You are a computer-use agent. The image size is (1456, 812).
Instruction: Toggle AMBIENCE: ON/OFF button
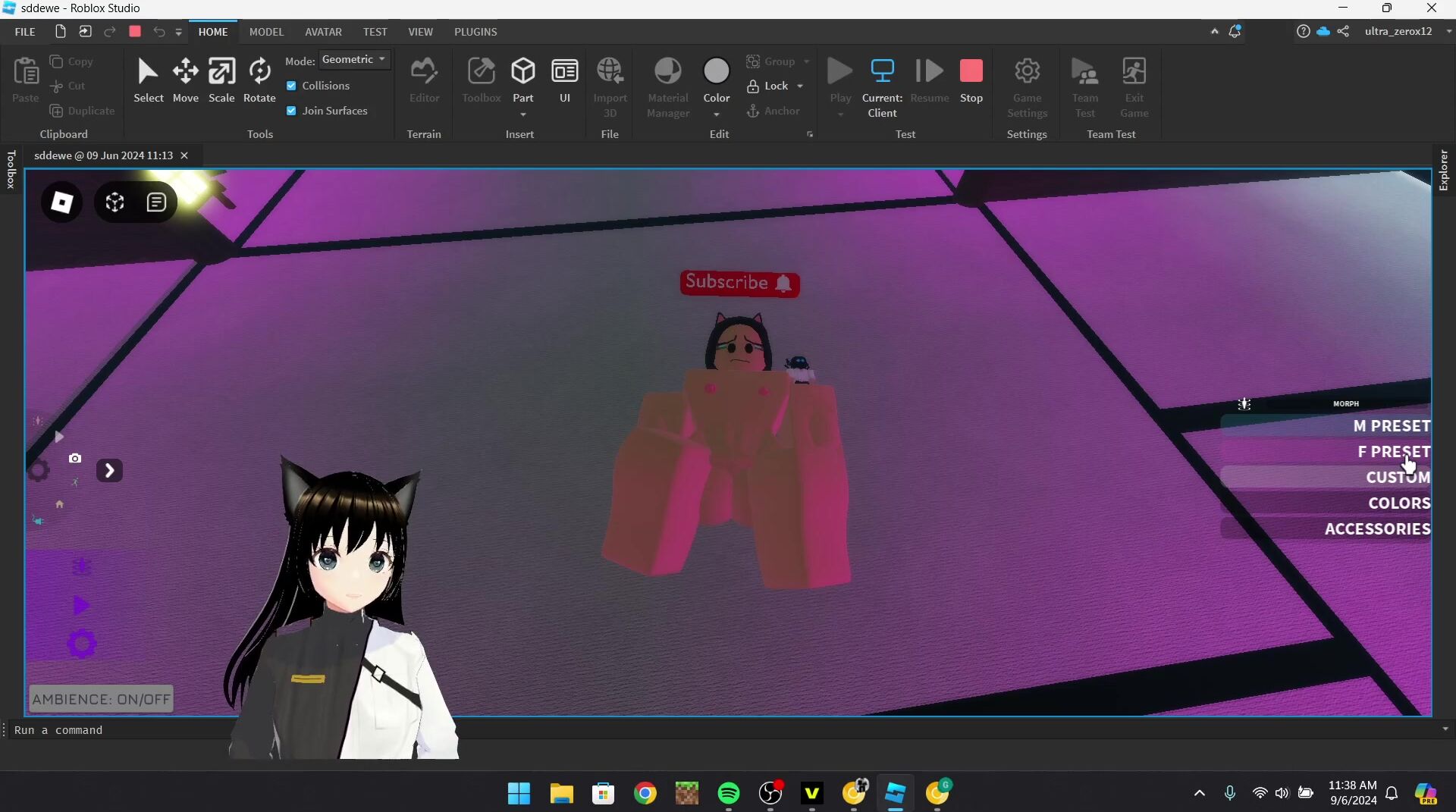pos(101,699)
